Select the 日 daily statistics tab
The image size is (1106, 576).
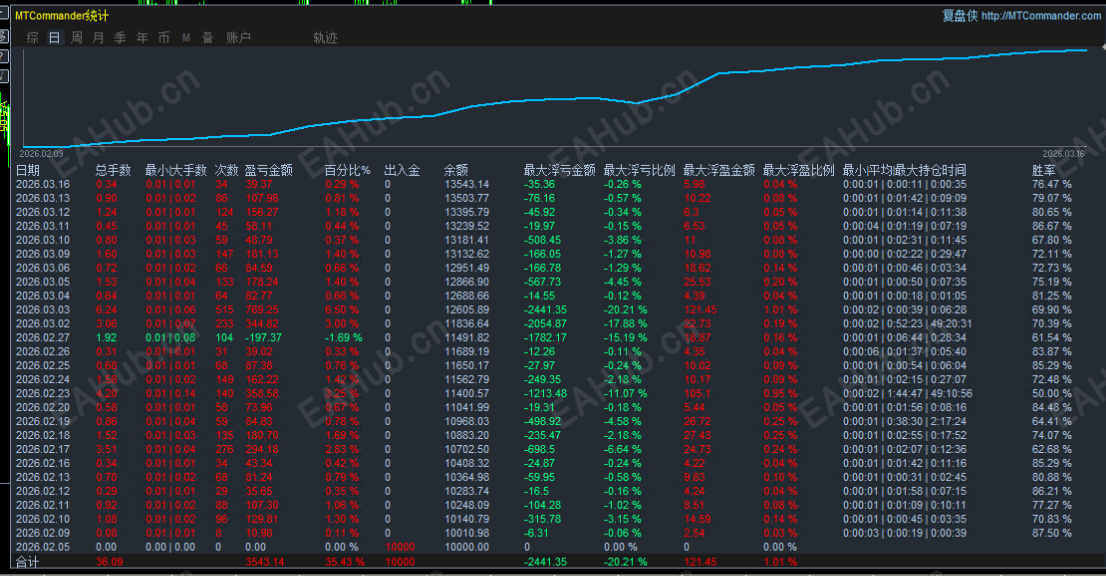tap(54, 37)
